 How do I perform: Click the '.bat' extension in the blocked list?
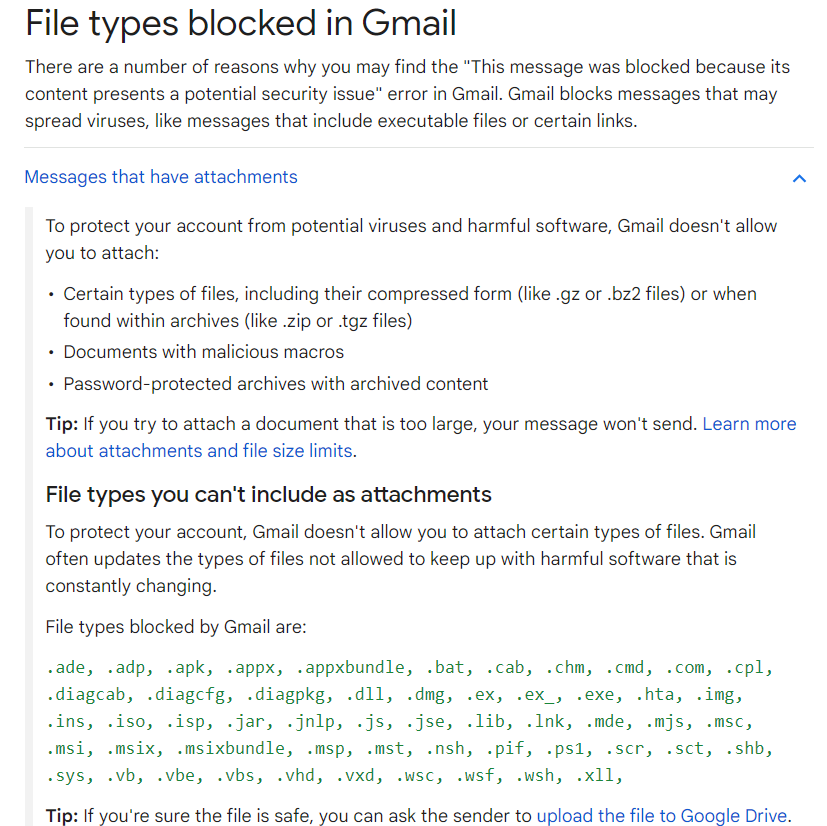(x=446, y=667)
